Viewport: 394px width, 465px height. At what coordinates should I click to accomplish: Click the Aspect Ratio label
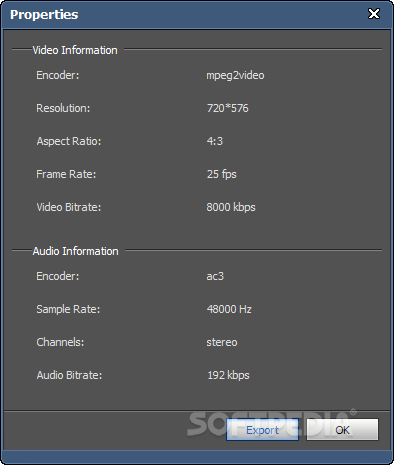point(69,141)
